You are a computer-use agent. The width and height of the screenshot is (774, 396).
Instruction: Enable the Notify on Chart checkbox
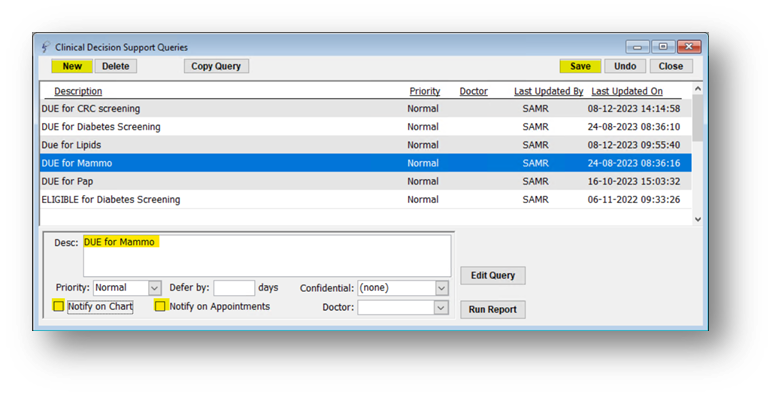59,306
